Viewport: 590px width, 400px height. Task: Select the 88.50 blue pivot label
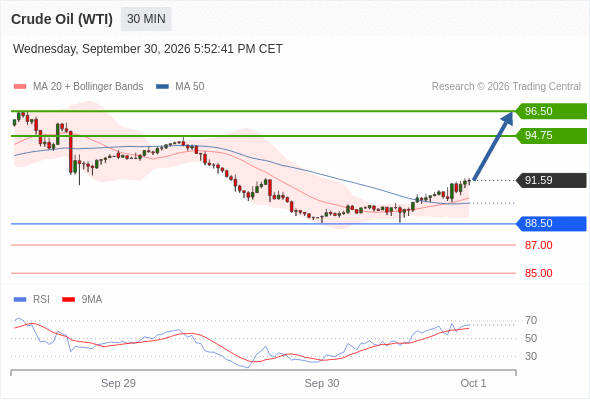click(551, 224)
